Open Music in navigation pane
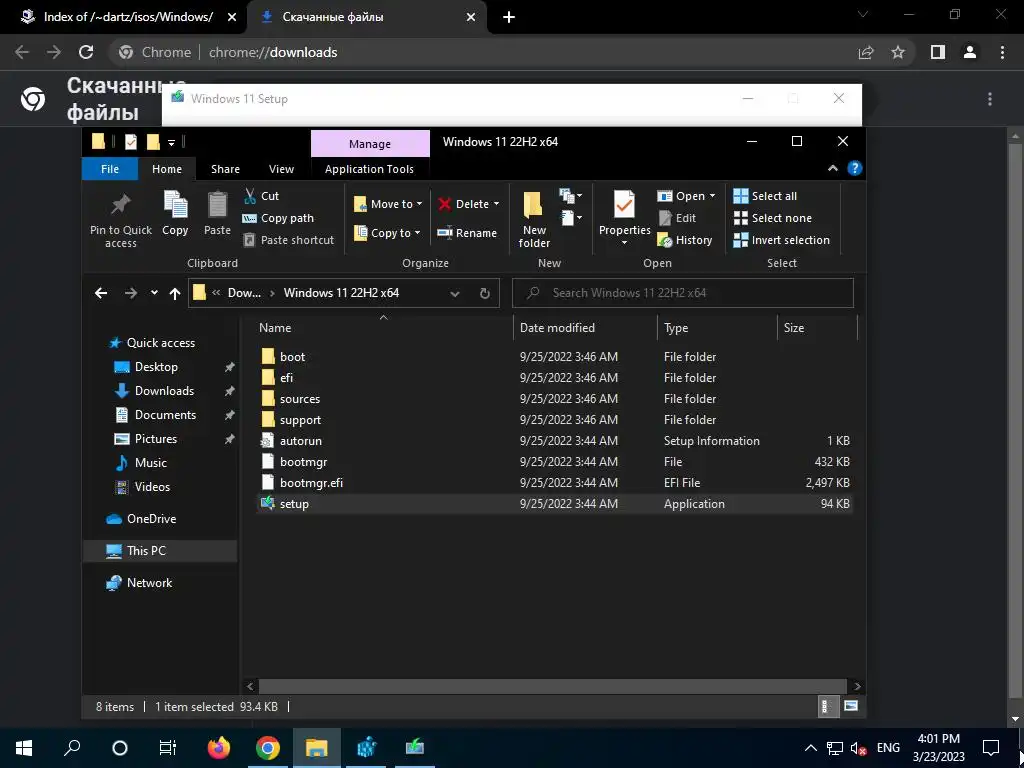Screen dimensions: 1024x768 click(x=150, y=462)
